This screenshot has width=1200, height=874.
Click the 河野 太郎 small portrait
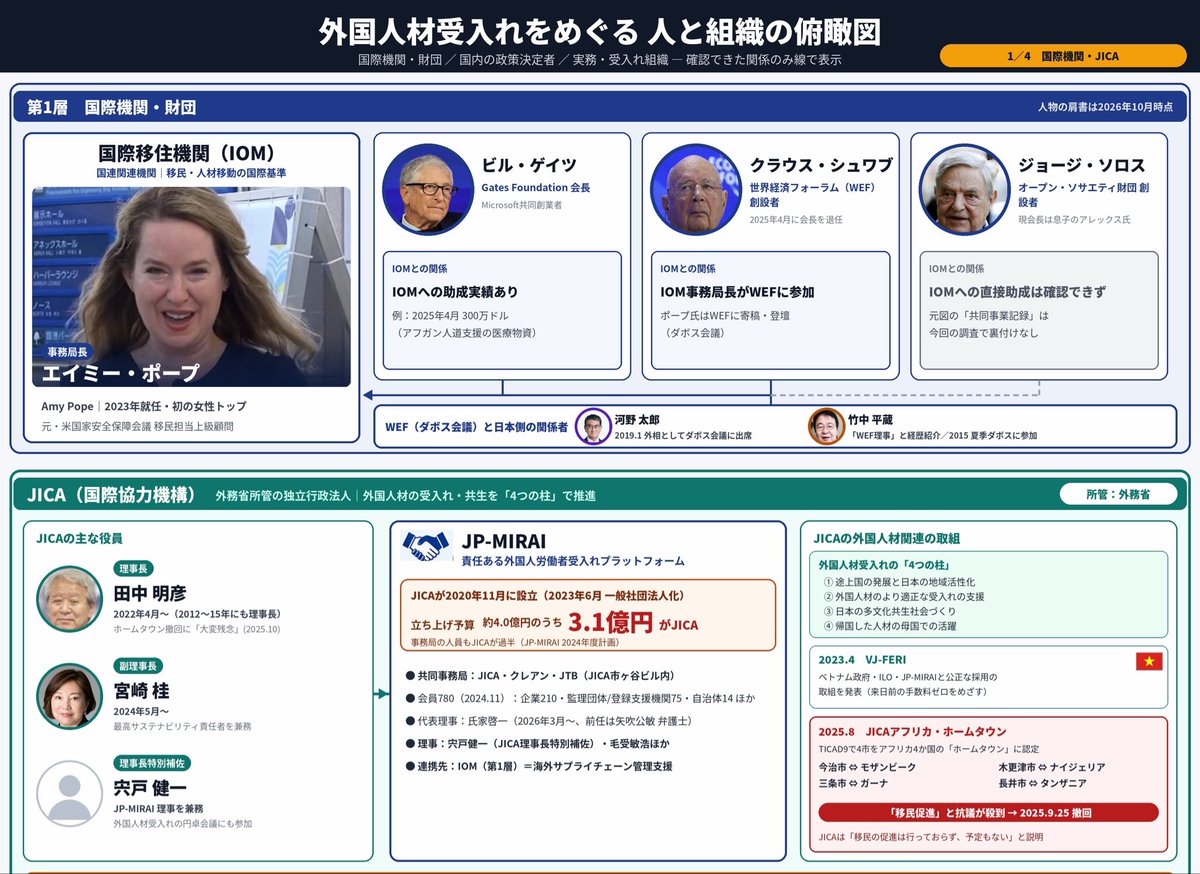[x=593, y=427]
